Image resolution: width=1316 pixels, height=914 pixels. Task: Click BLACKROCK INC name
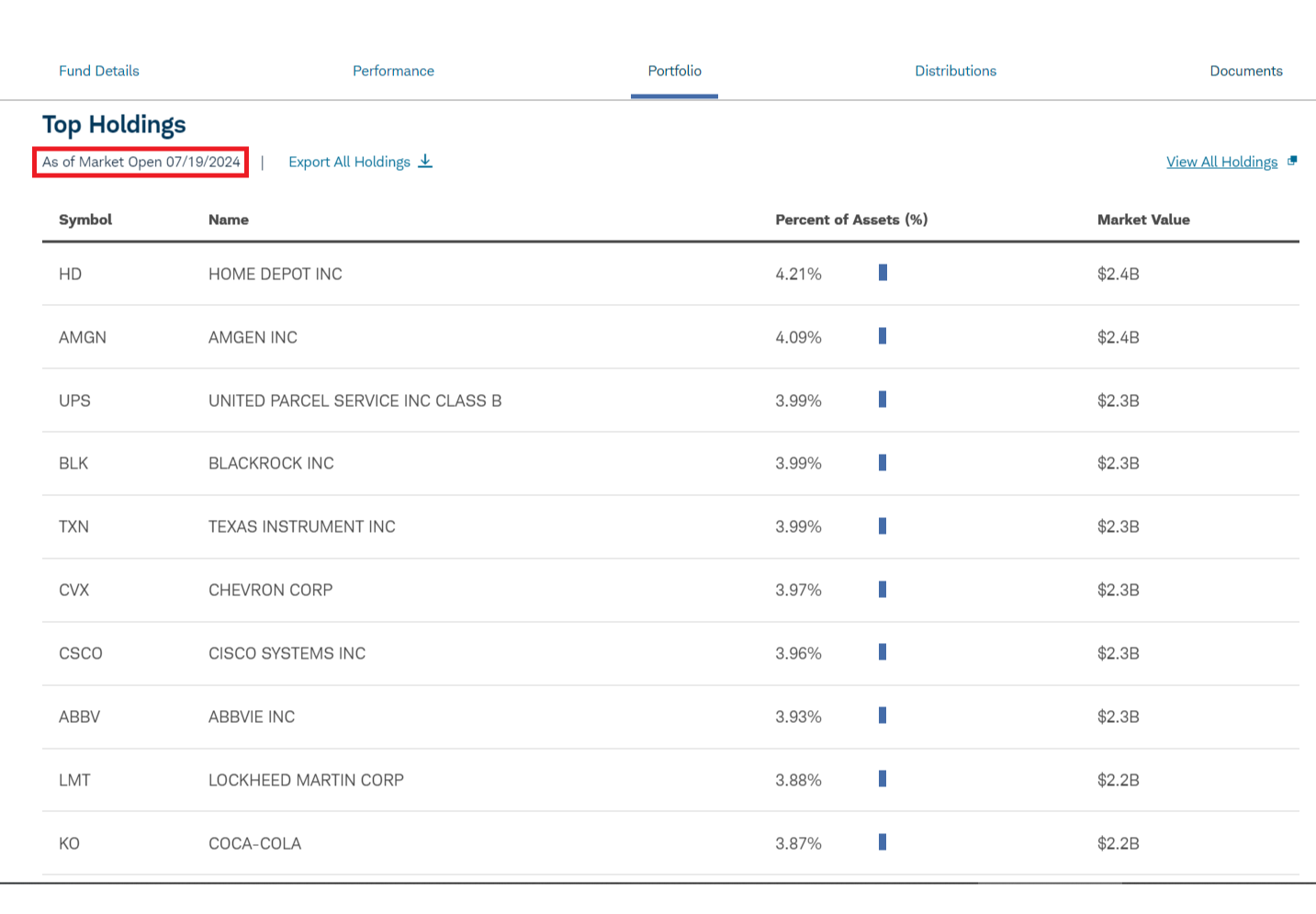click(271, 463)
